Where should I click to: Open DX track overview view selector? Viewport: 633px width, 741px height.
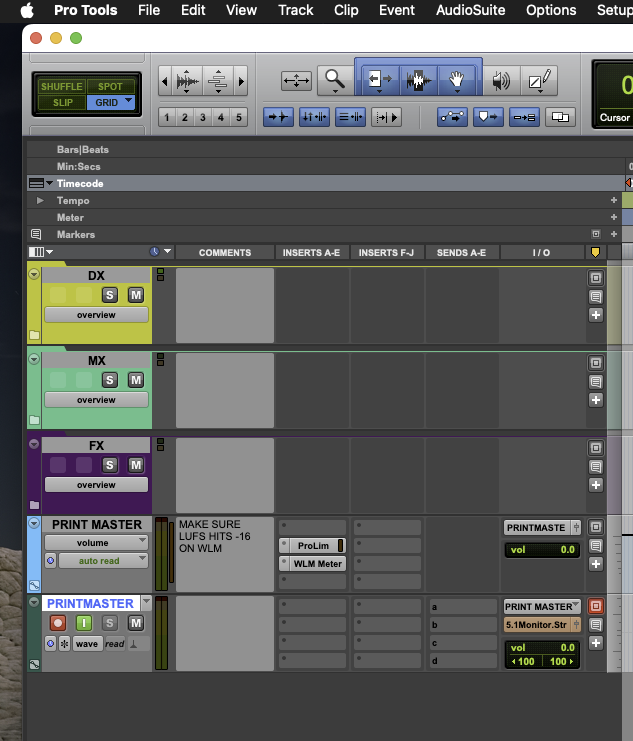(96, 315)
